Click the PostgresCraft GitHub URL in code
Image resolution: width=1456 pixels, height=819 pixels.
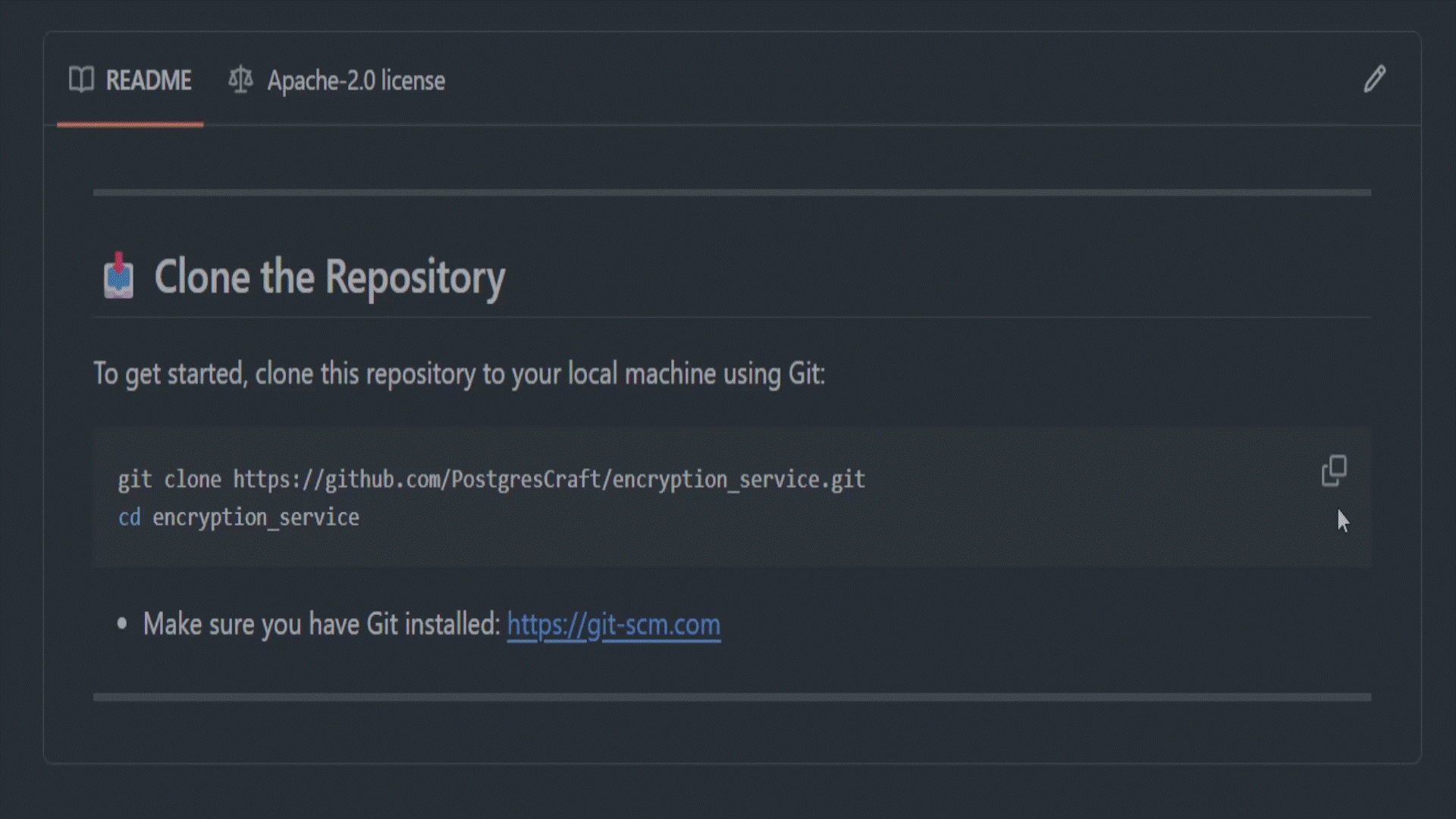pos(549,479)
